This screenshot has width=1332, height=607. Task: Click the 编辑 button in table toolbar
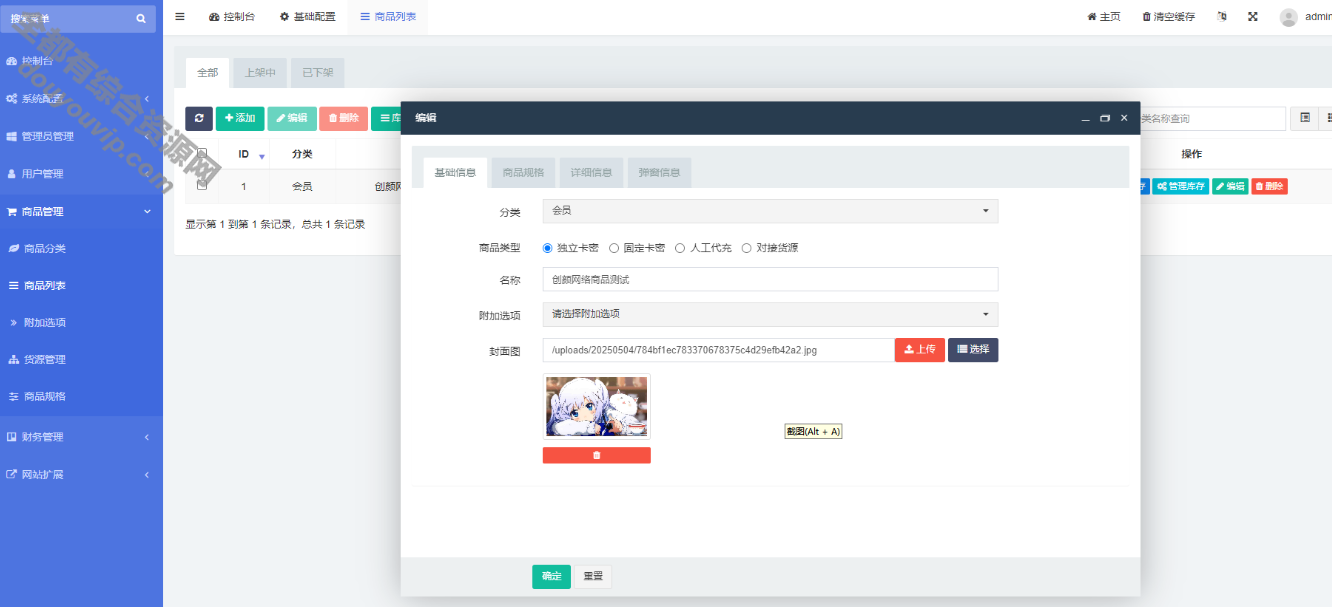point(292,118)
